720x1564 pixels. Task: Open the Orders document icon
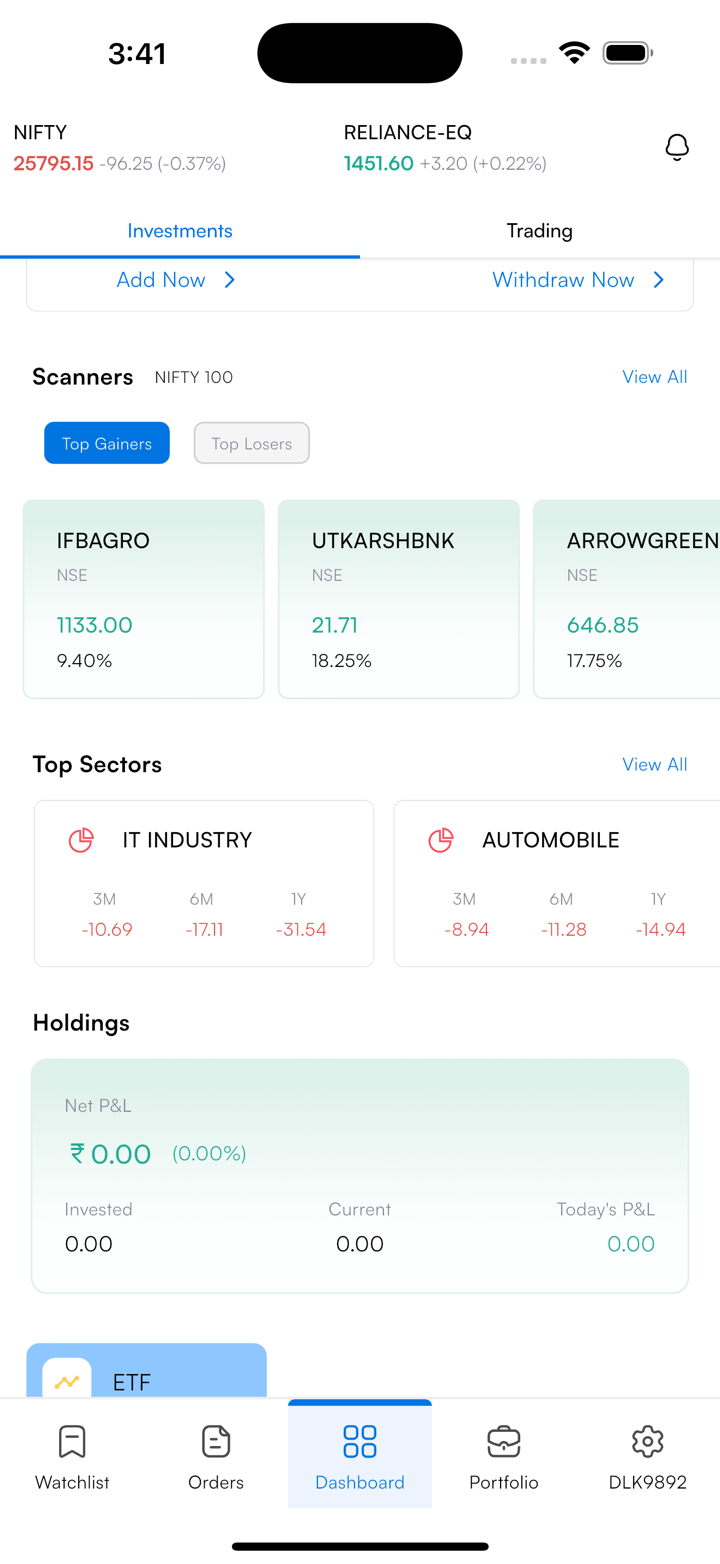pyautogui.click(x=216, y=1441)
